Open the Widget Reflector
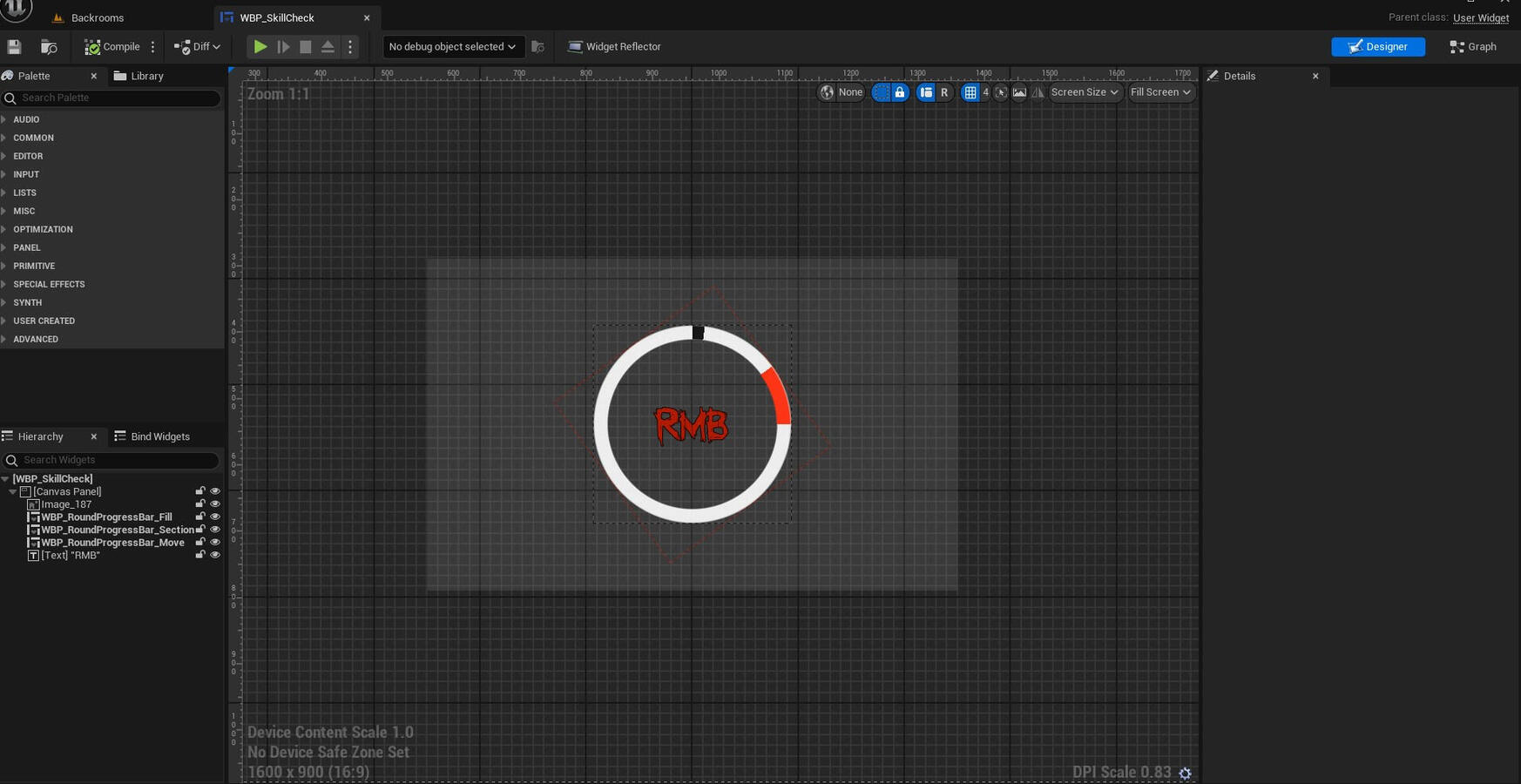This screenshot has width=1521, height=784. point(614,47)
